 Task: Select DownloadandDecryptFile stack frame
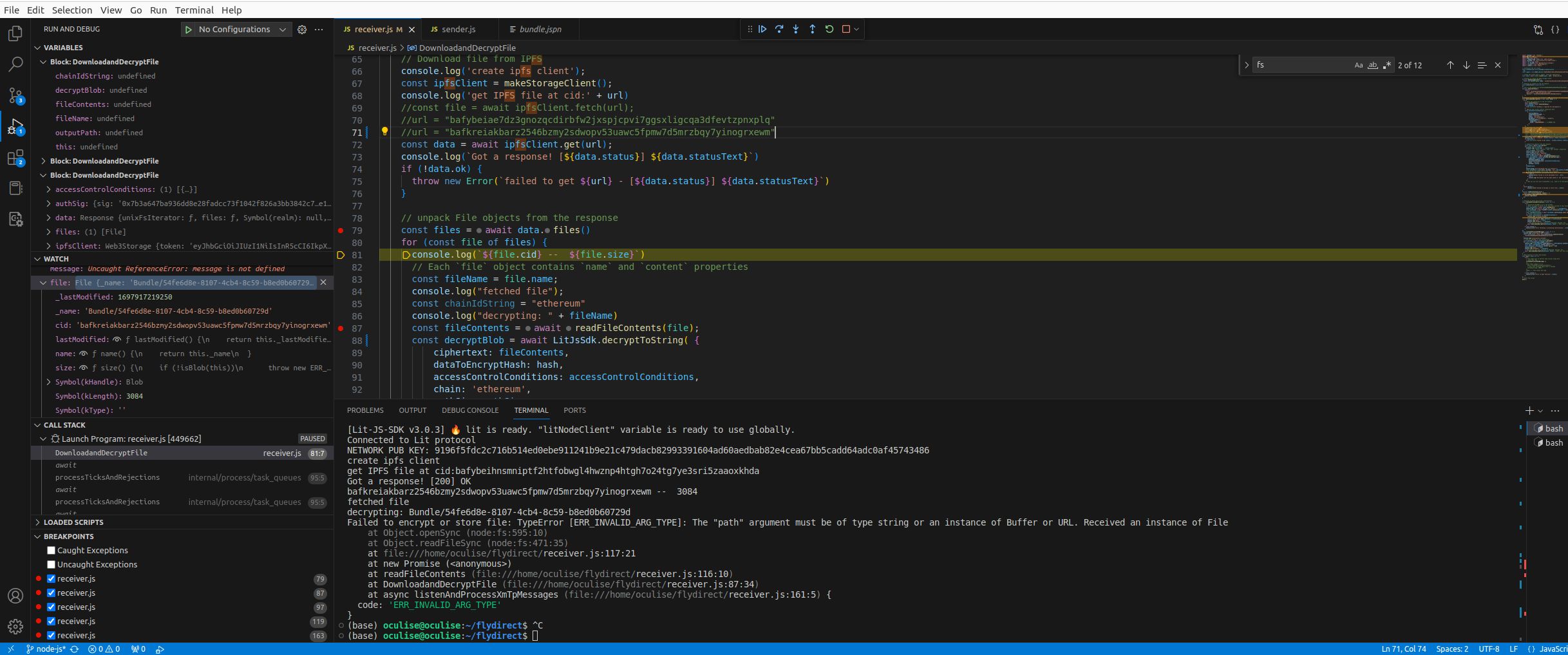182,453
